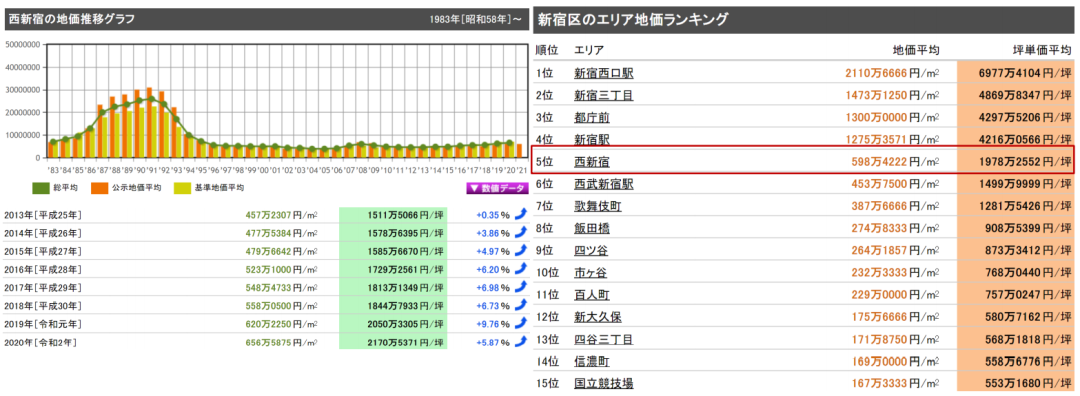Viewport: 1080px width, 396px height.
Task: Click 6977万4104円/坪 tsubo price
Action: 1026,73
